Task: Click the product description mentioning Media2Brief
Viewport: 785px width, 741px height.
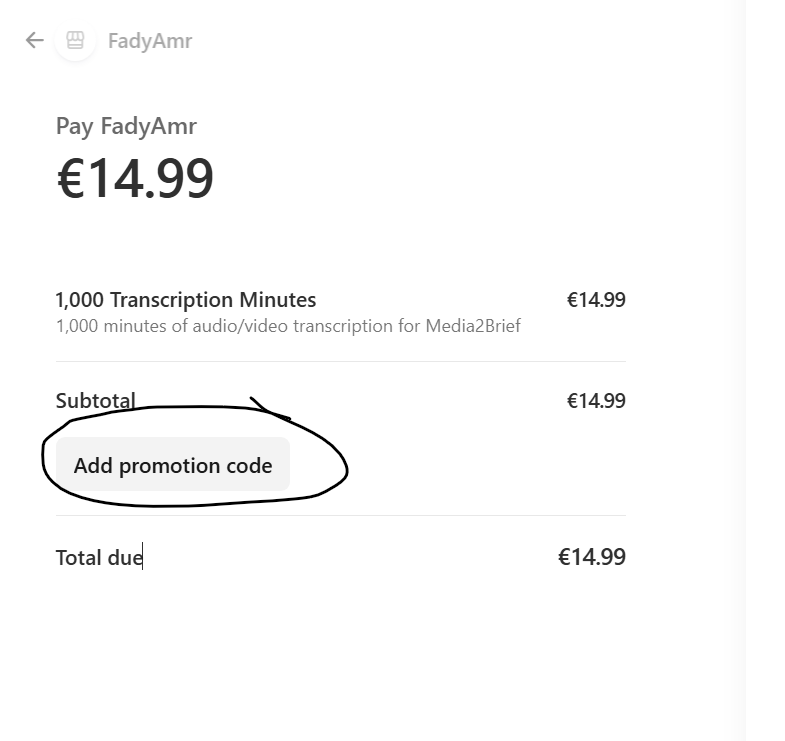Action: 288,326
